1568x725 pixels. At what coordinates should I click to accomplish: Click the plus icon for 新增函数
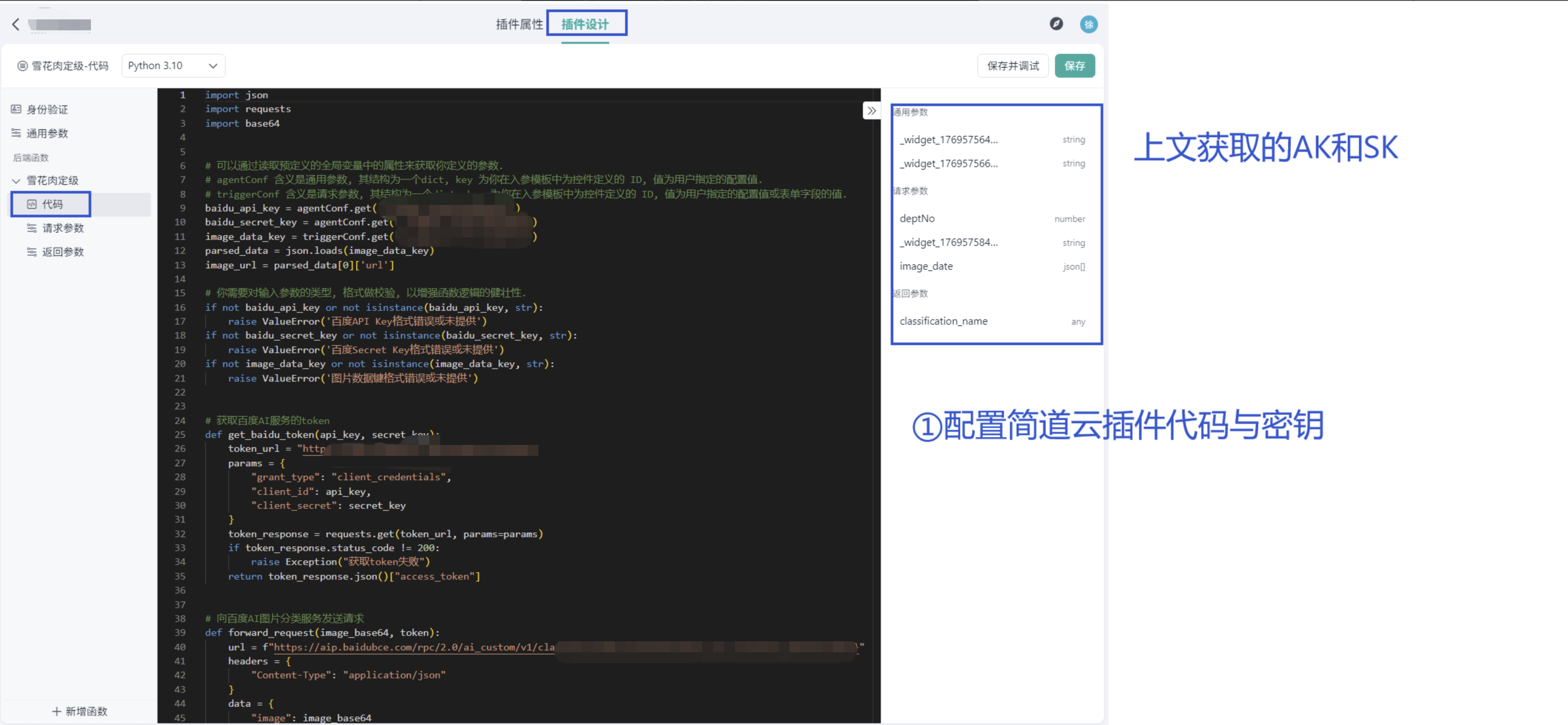tap(56, 711)
